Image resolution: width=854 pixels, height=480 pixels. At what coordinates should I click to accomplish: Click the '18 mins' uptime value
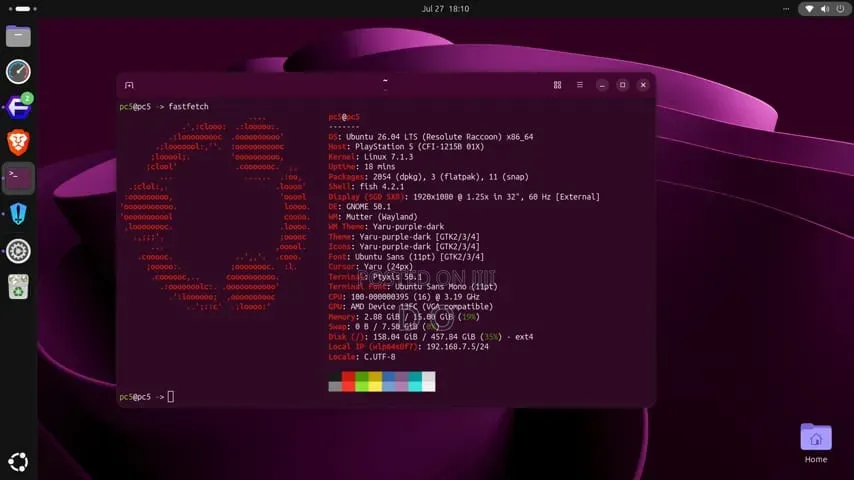(x=380, y=167)
